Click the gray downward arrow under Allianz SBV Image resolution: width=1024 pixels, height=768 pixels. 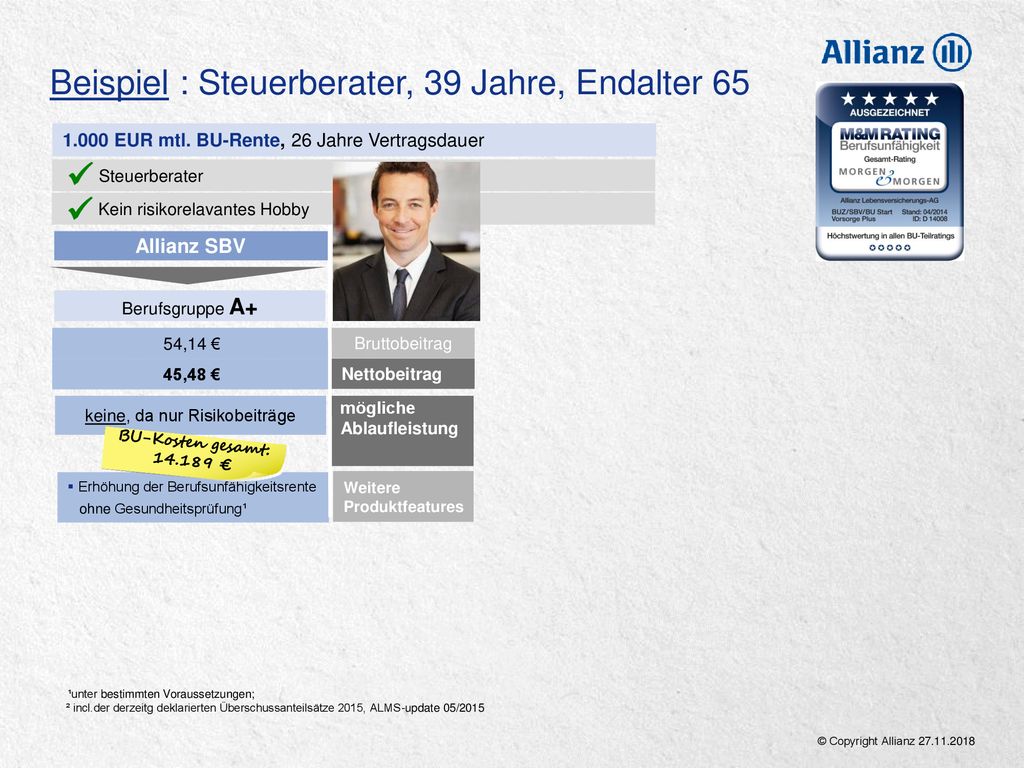[189, 274]
